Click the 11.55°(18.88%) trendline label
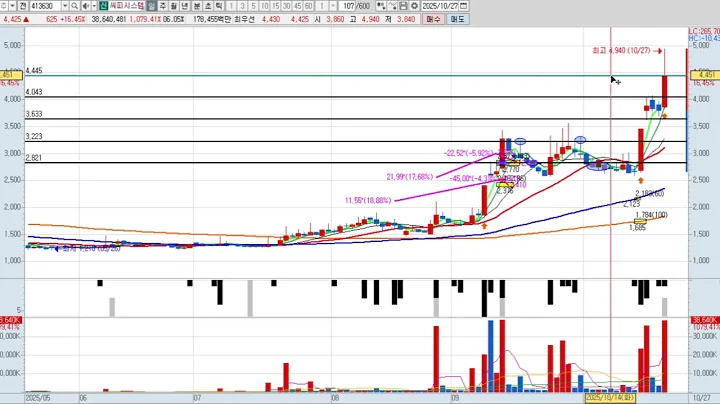 368,201
